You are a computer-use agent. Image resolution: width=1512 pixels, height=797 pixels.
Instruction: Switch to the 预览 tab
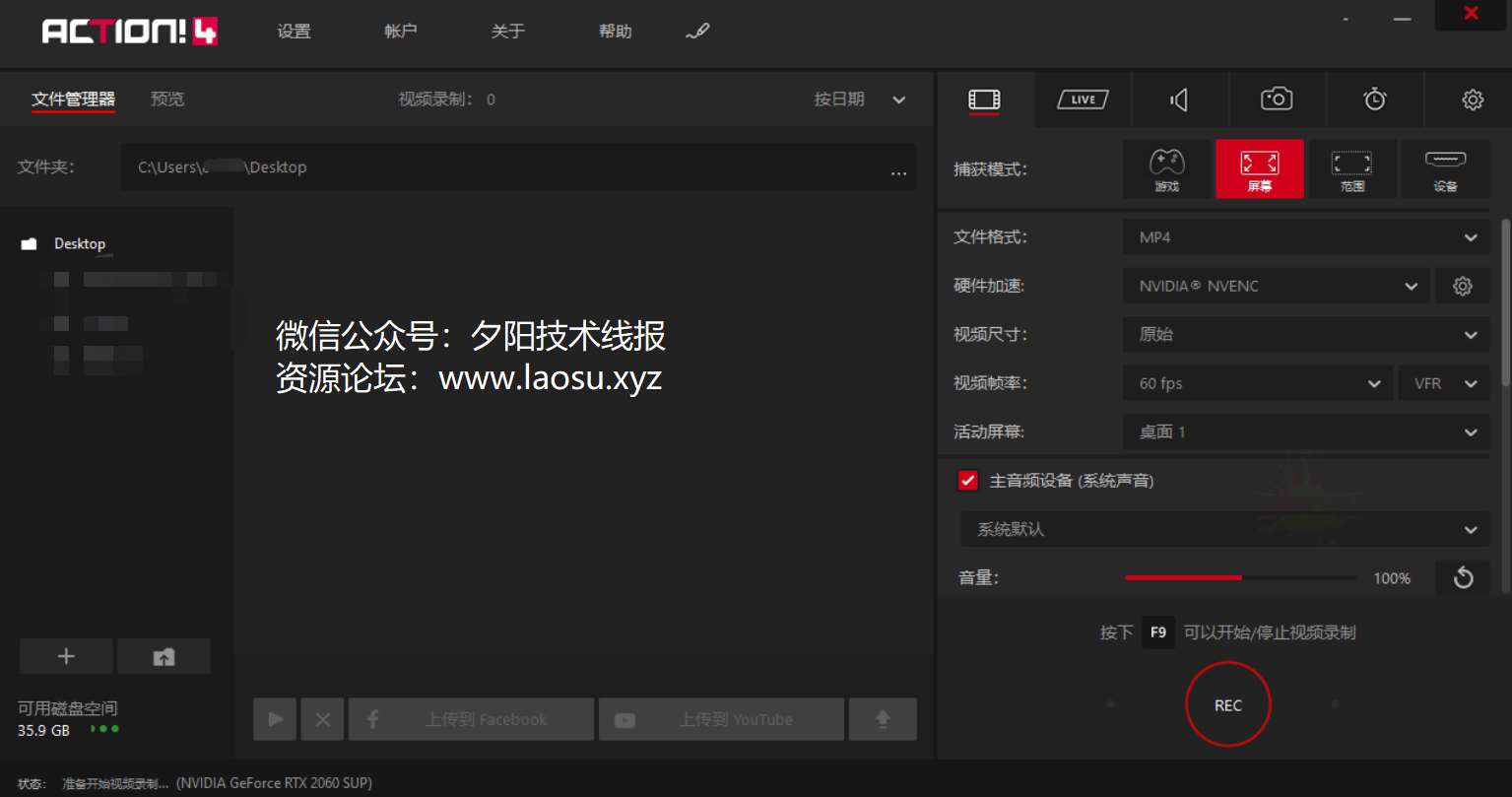click(x=167, y=100)
